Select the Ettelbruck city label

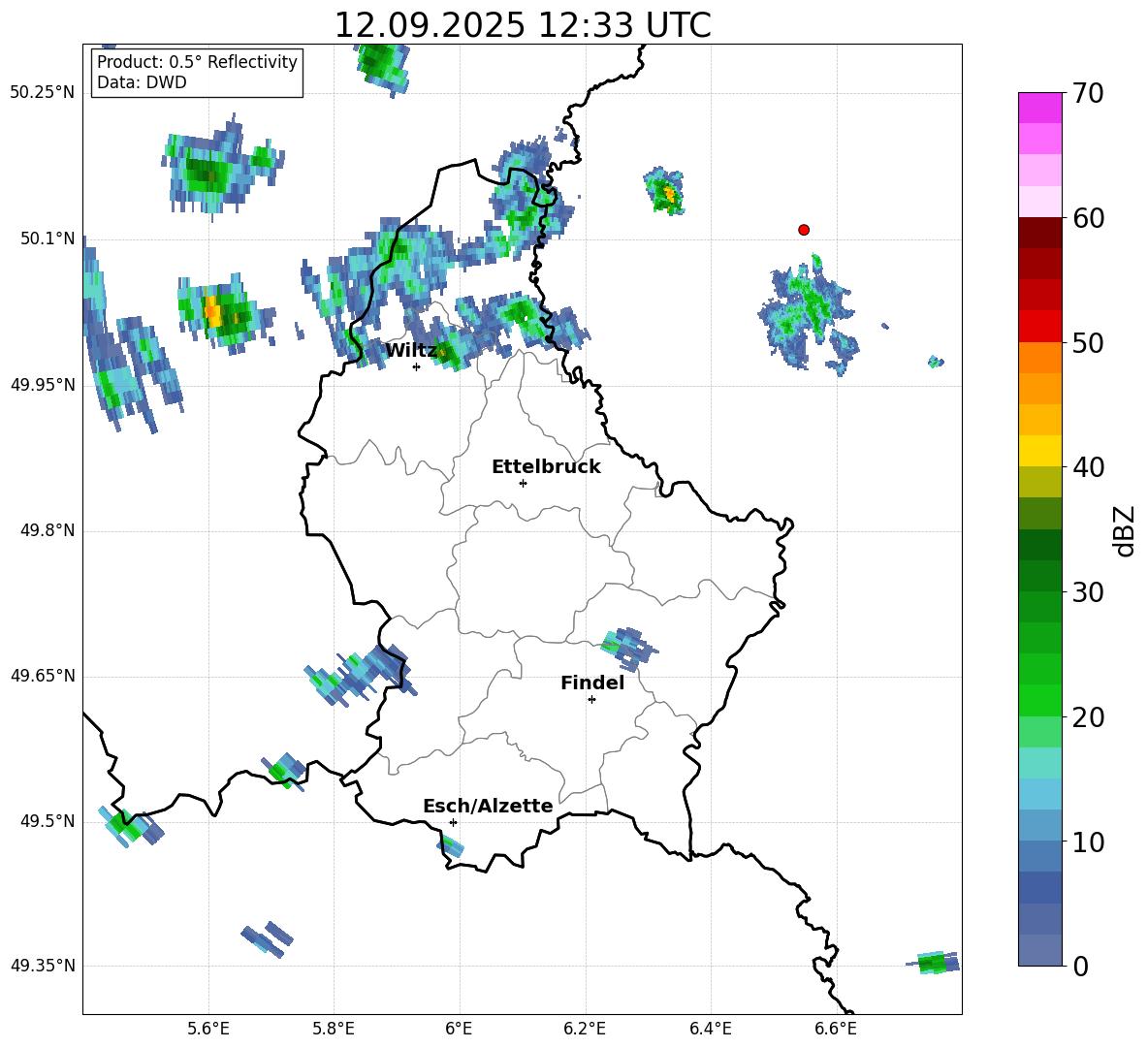(546, 467)
